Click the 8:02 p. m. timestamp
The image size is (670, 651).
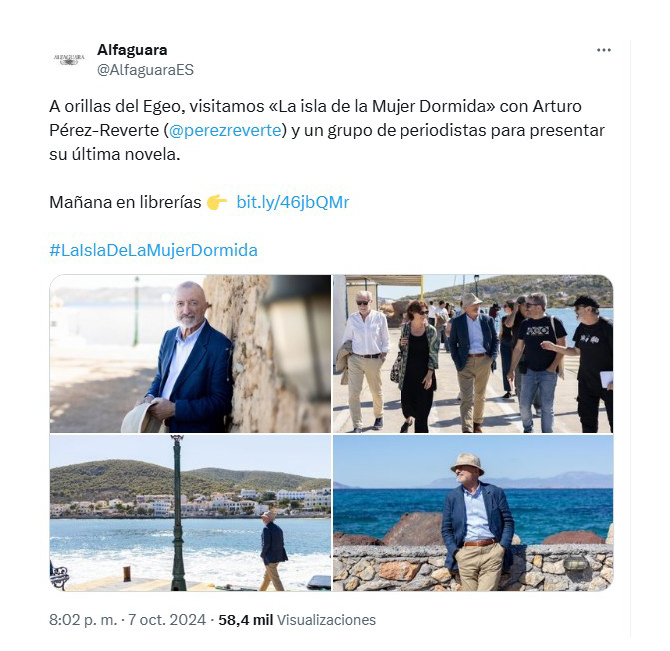83,620
